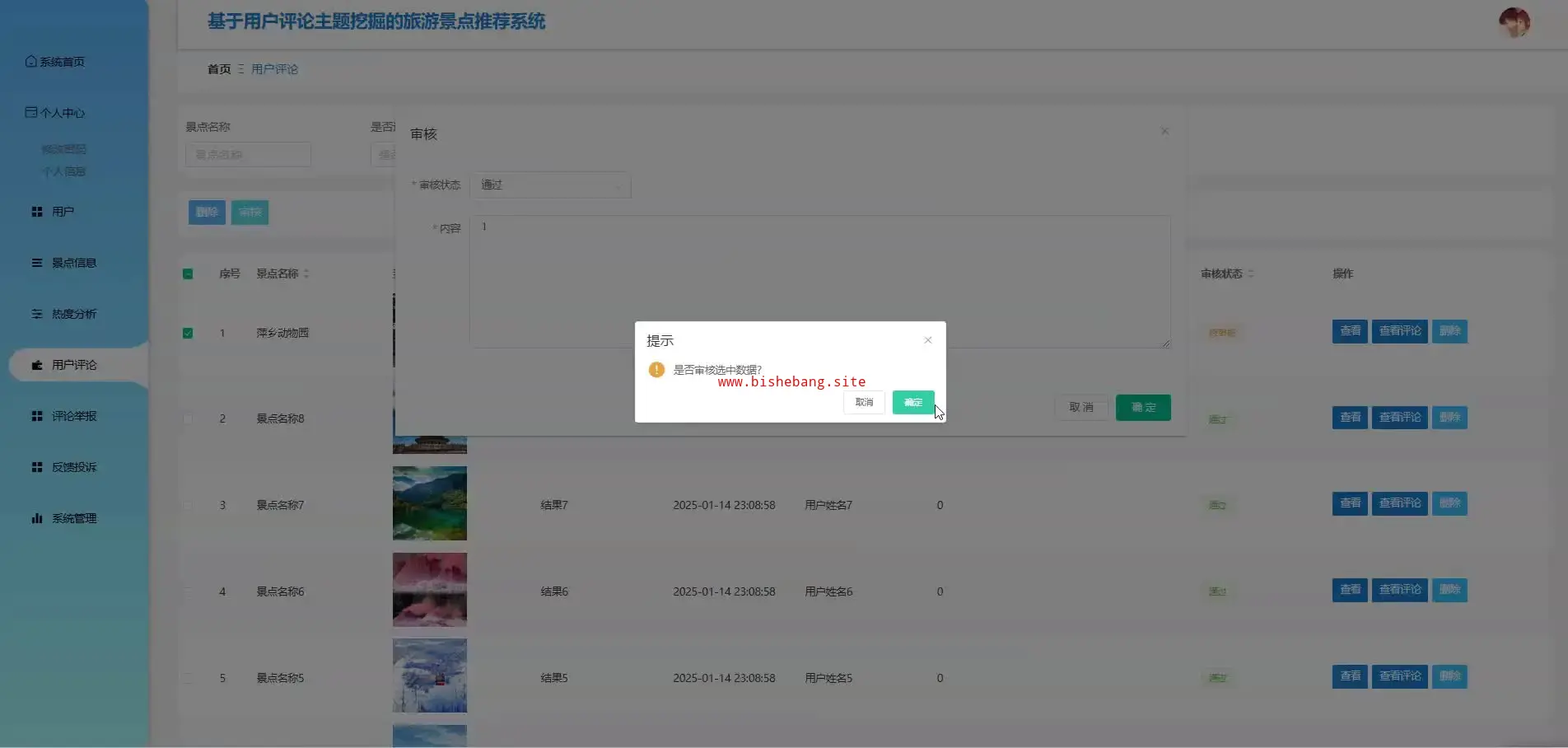Tick the checkbox for row 景点名称8
This screenshot has width=1568, height=748.
188,418
